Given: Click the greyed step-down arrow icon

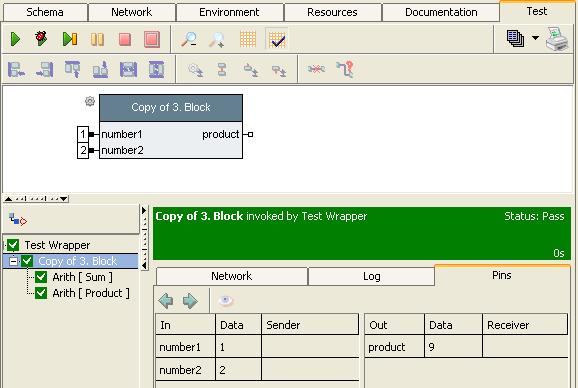Looking at the screenshot, I should pyautogui.click(x=251, y=70).
